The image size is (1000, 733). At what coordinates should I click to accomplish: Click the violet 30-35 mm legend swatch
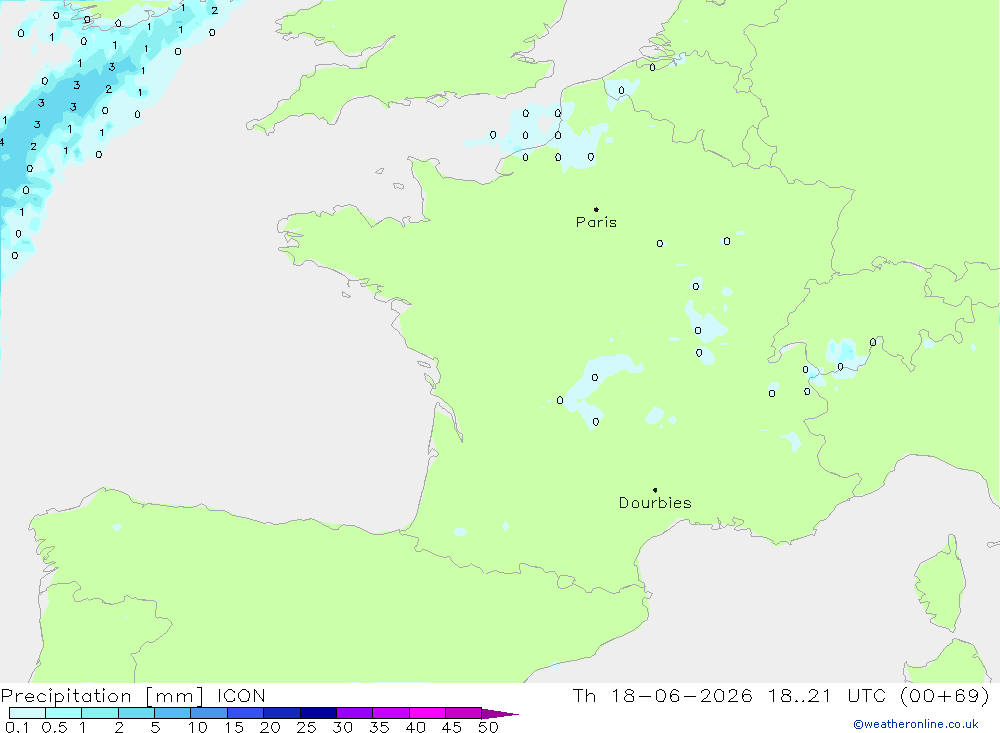click(x=355, y=713)
